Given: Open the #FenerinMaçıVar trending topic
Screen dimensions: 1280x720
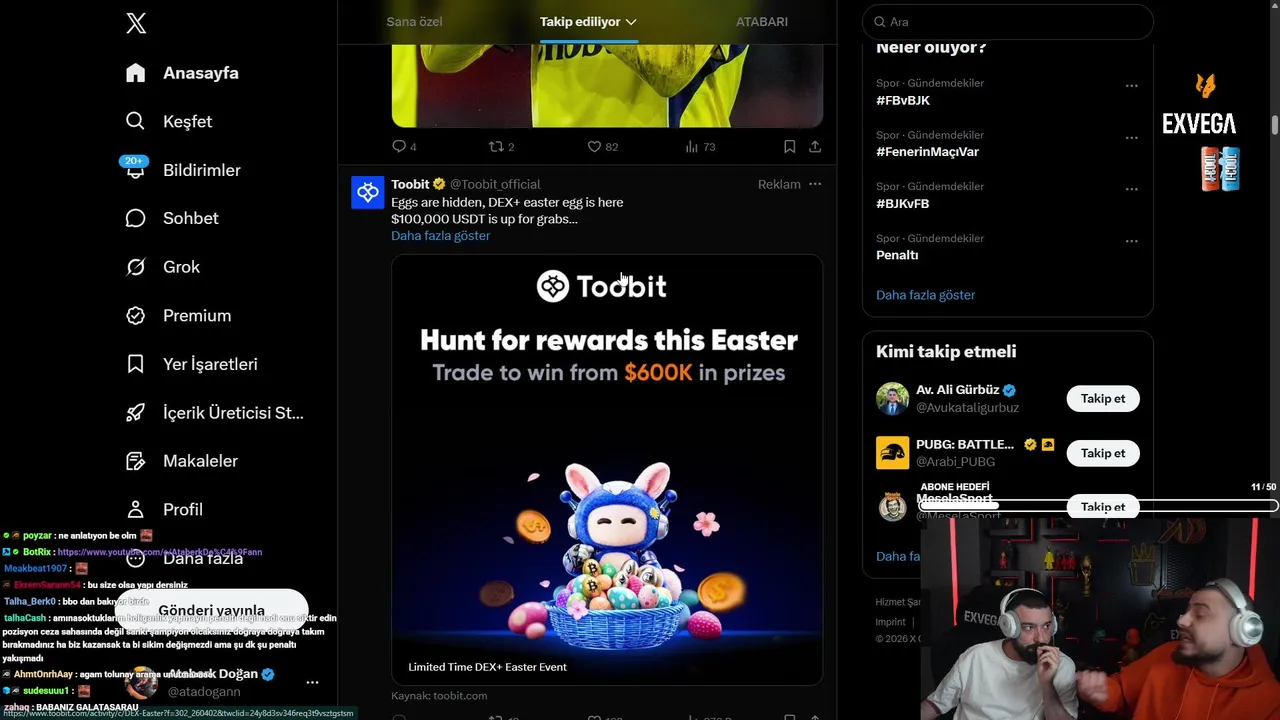Looking at the screenshot, I should (x=927, y=152).
